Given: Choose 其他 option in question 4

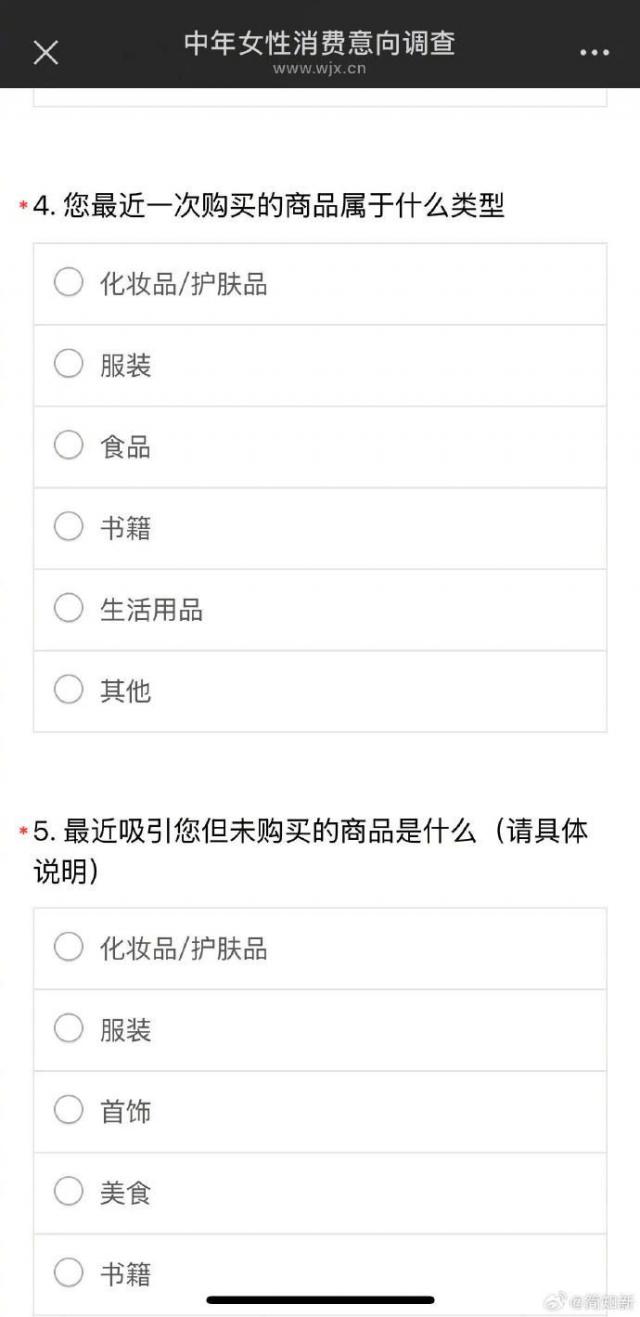Looking at the screenshot, I should tap(68, 690).
